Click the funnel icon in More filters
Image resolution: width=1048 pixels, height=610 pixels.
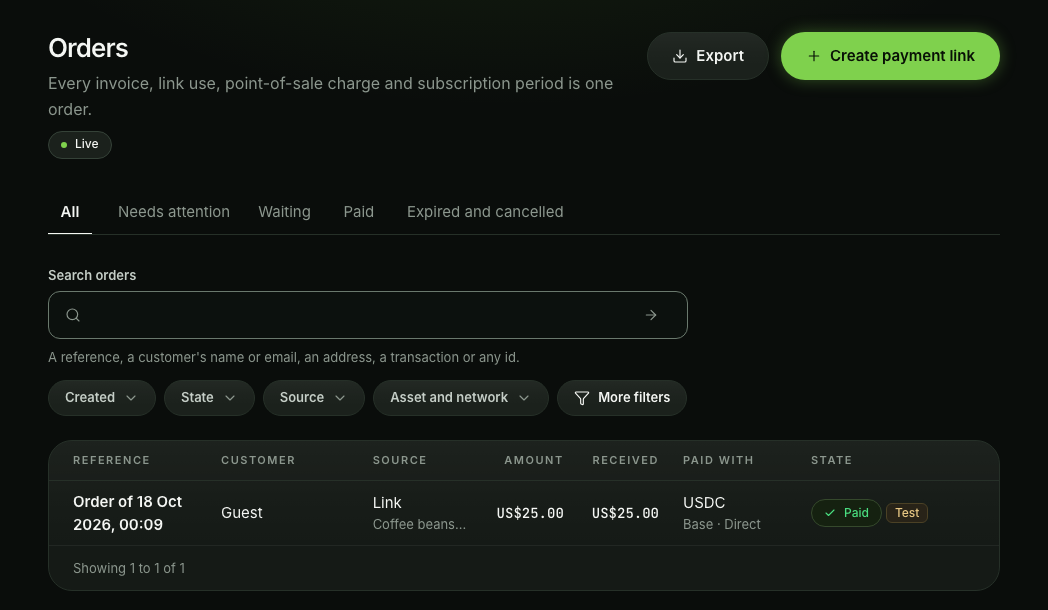[x=581, y=398]
